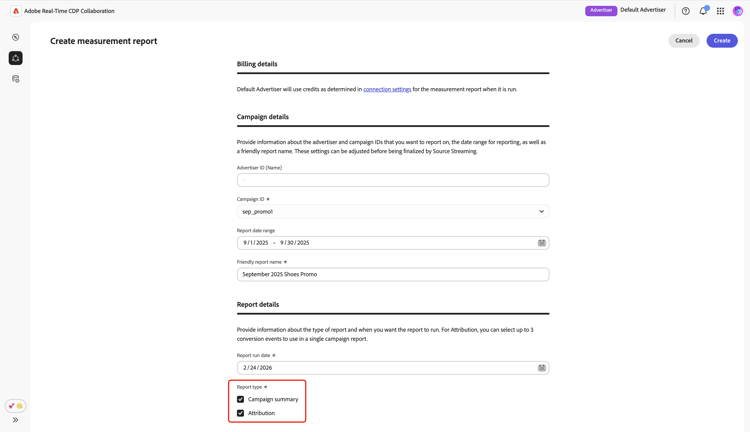Open the first sidebar navigation icon
Viewport: 750px width, 432px height.
coord(16,37)
